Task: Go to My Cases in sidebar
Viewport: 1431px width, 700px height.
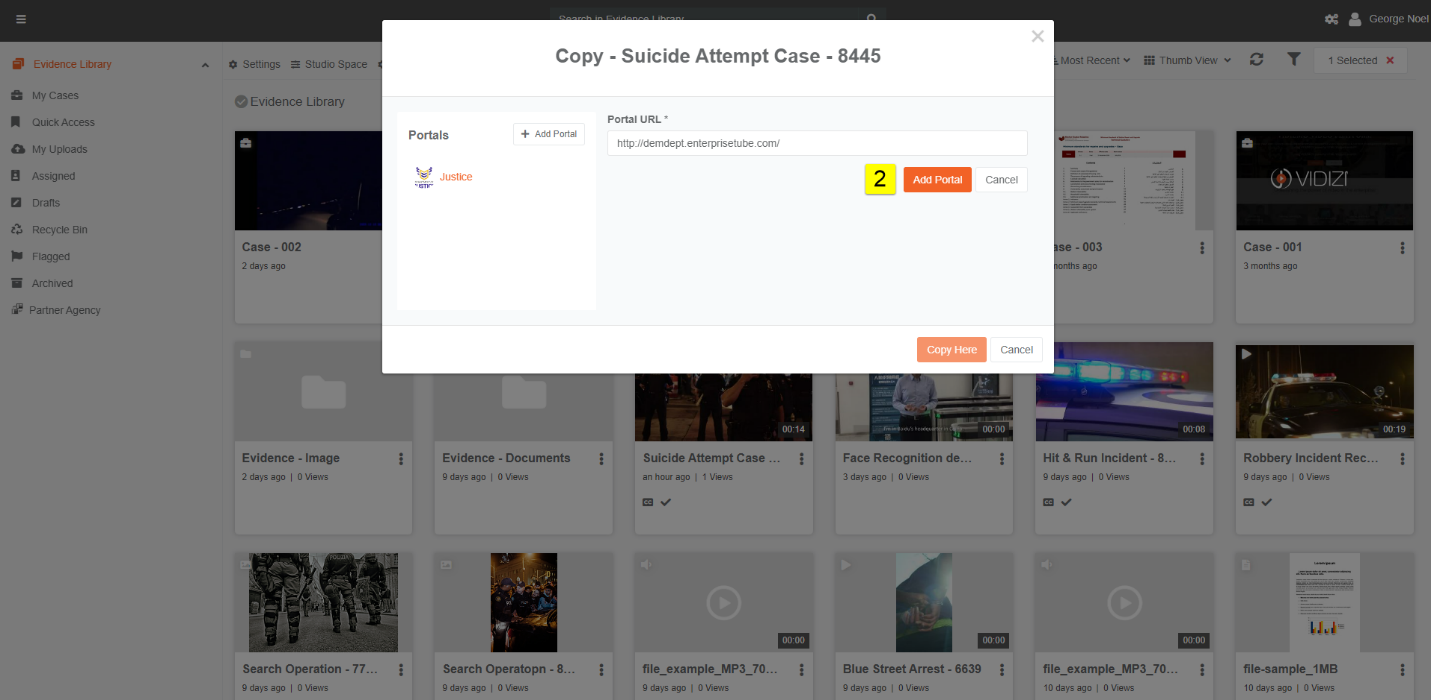Action: coord(55,96)
